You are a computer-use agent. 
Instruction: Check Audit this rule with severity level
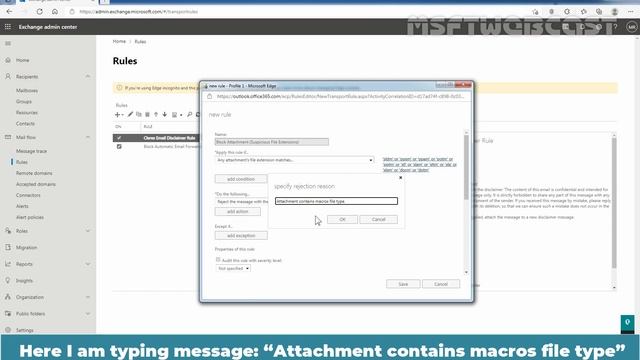tap(218, 260)
